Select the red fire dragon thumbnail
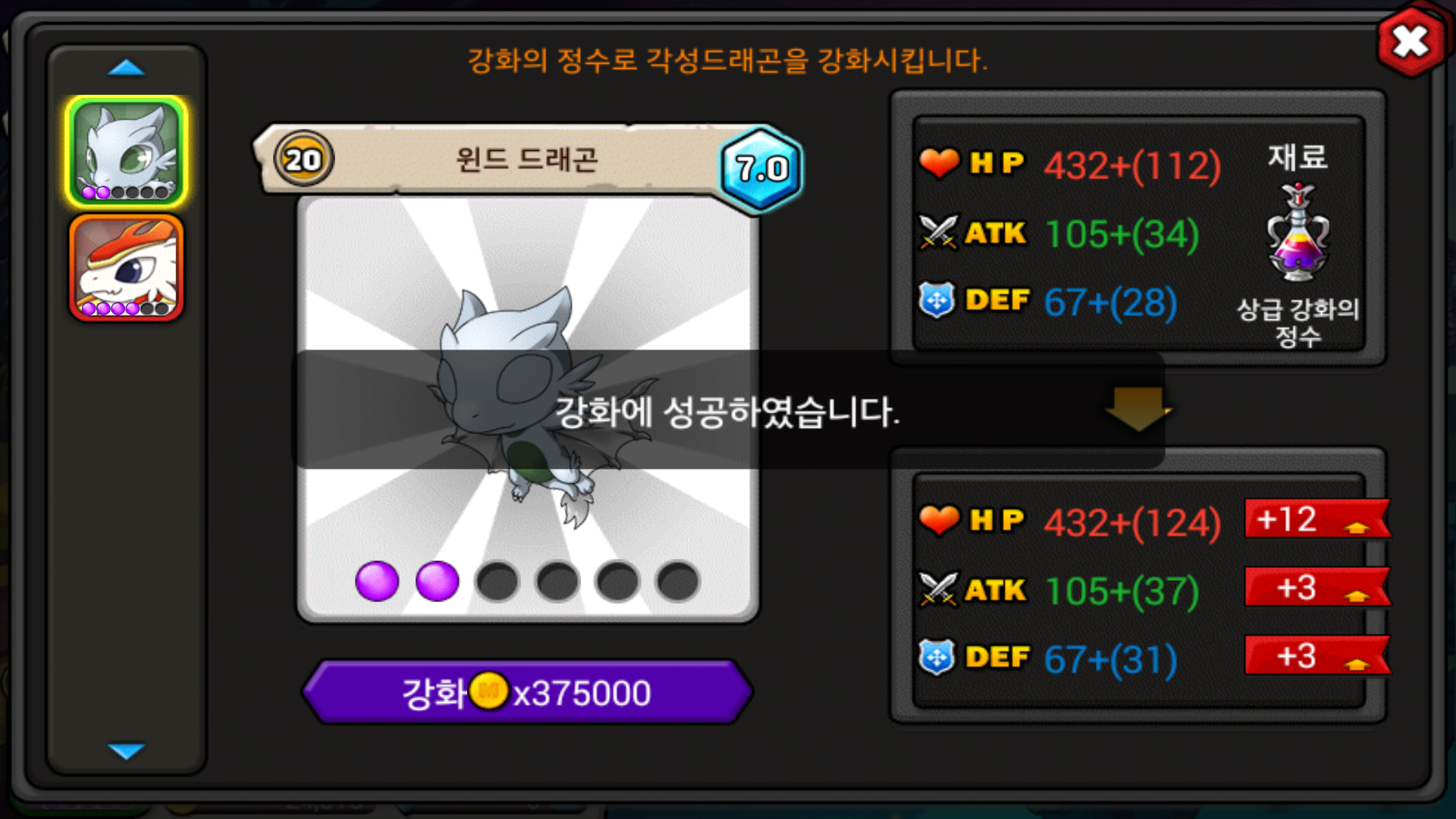The height and width of the screenshot is (819, 1456). (x=126, y=268)
